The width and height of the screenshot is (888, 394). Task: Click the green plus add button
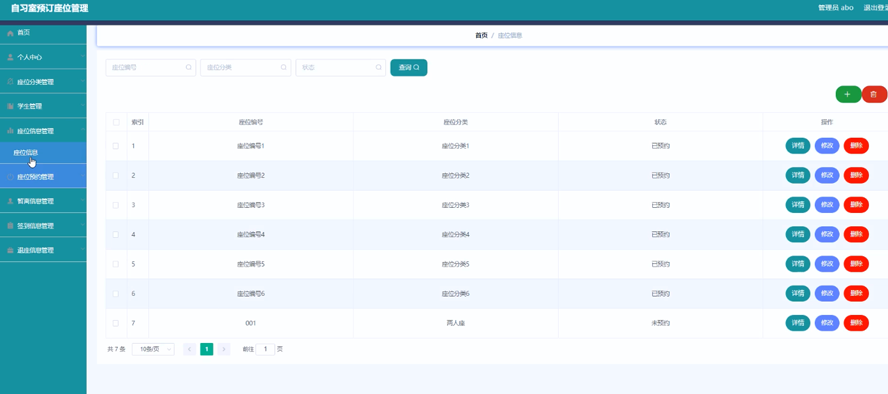[x=848, y=95]
